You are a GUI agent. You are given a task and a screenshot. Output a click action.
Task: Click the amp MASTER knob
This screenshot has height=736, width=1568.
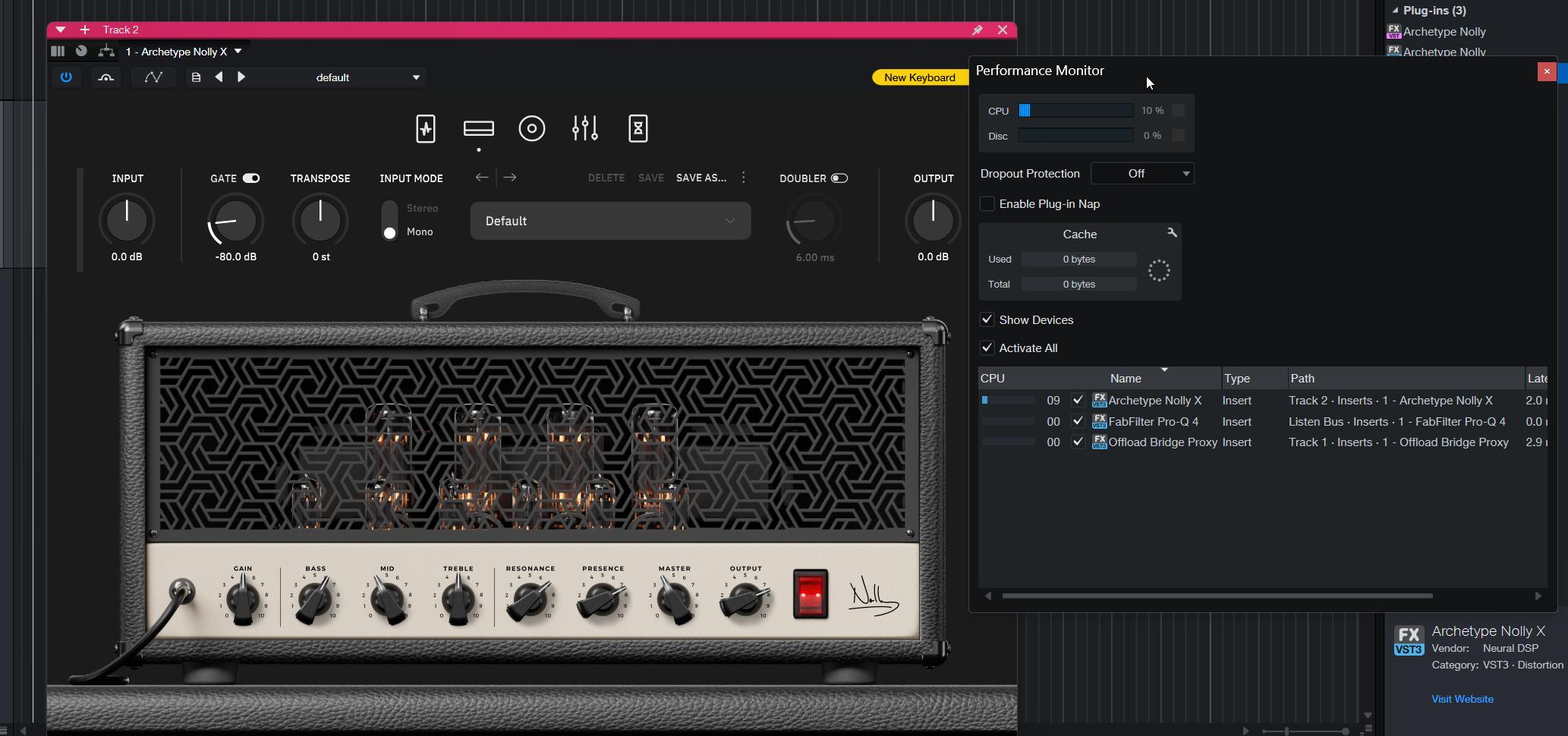tap(674, 599)
